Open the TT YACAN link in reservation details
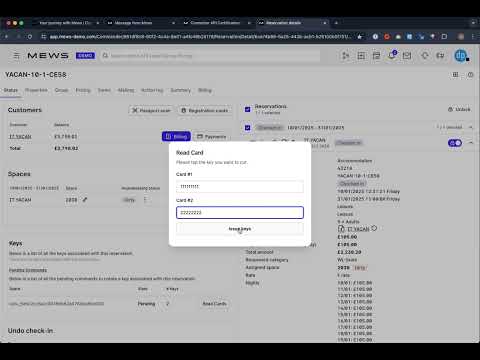 pyautogui.click(x=358, y=229)
